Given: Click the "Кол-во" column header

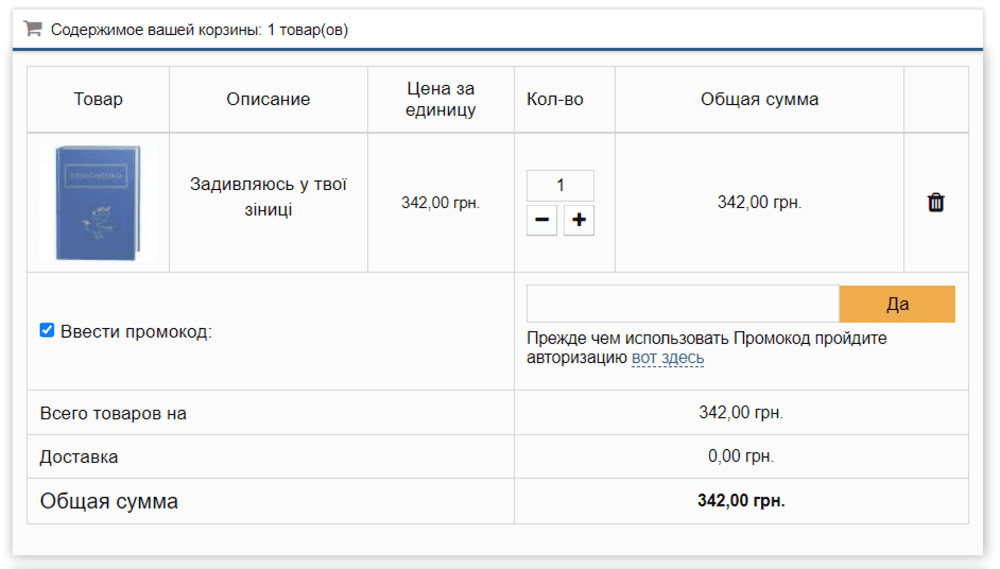Looking at the screenshot, I should [x=555, y=99].
